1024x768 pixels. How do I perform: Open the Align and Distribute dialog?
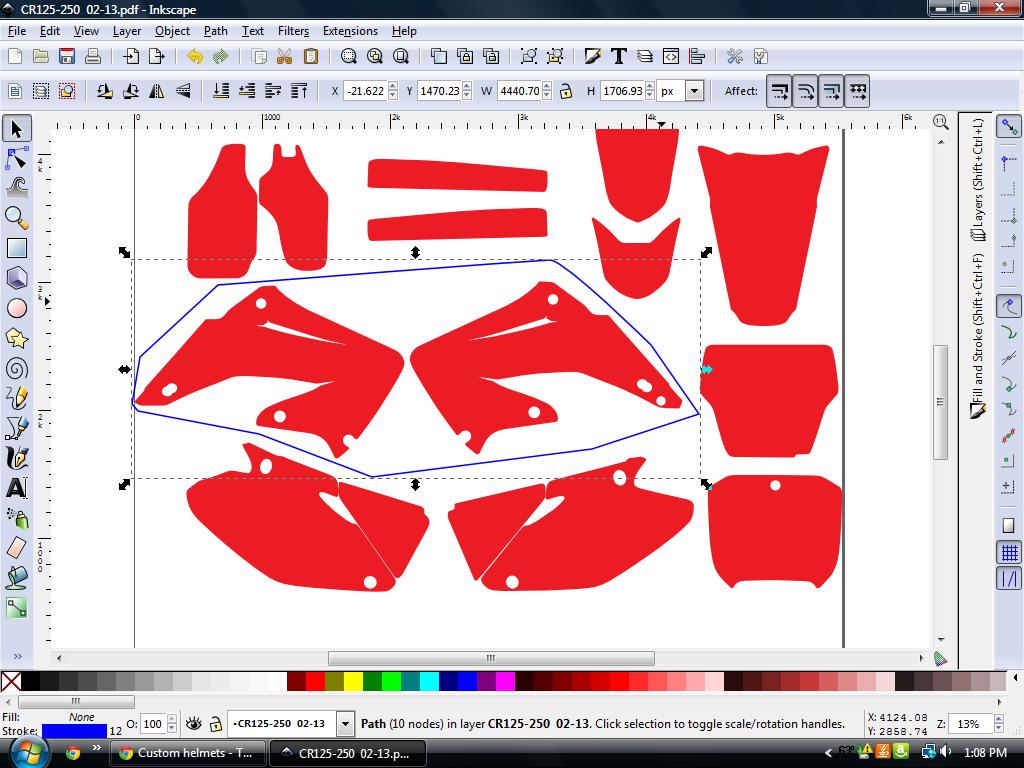point(698,56)
